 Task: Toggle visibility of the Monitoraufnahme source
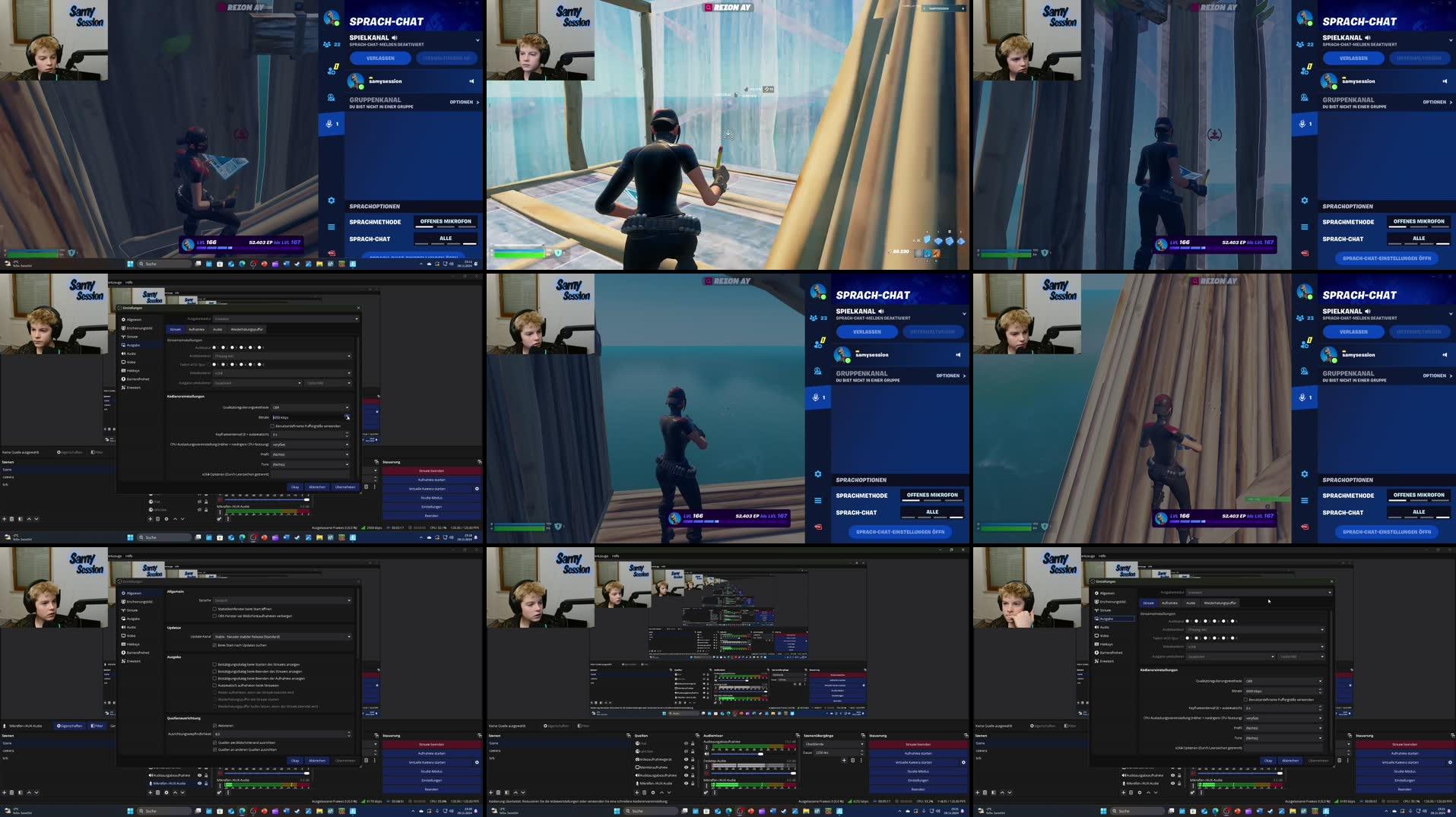[x=686, y=768]
